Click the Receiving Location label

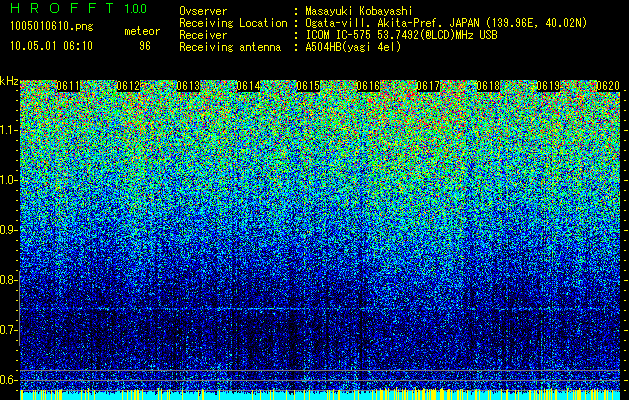tap(233, 23)
